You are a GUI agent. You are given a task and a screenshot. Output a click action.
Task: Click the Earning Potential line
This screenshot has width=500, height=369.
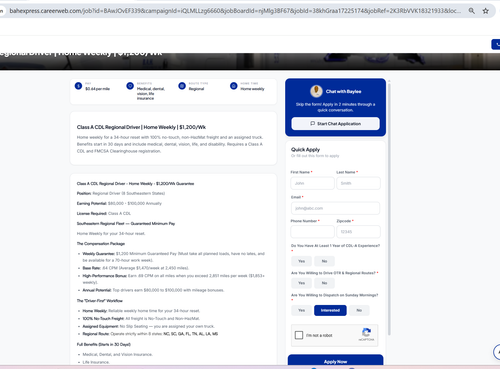pos(119,203)
